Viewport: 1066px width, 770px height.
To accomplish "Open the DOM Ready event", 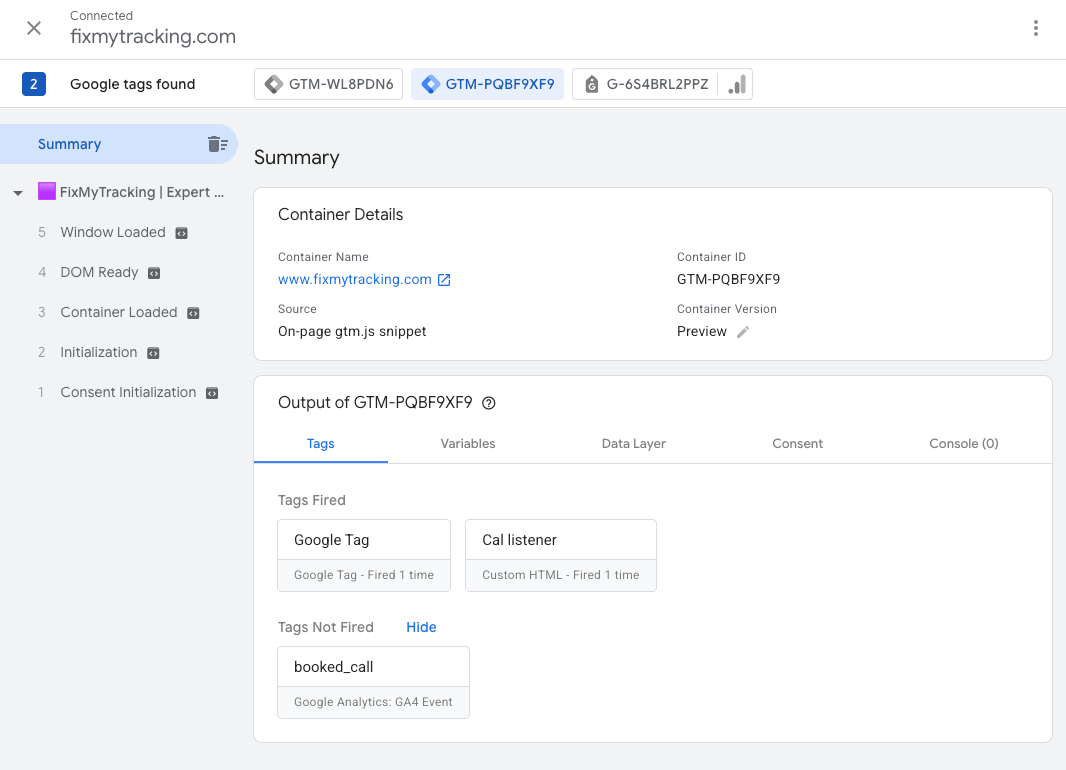I will click(x=99, y=273).
